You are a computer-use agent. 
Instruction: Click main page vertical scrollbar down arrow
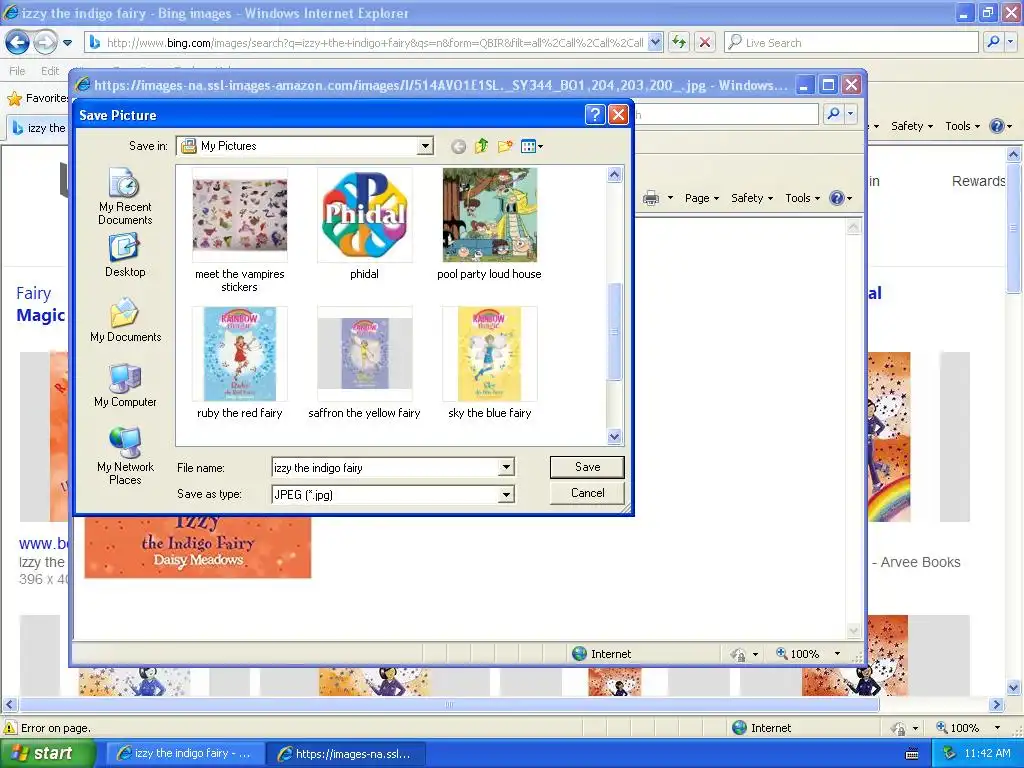tap(1014, 688)
